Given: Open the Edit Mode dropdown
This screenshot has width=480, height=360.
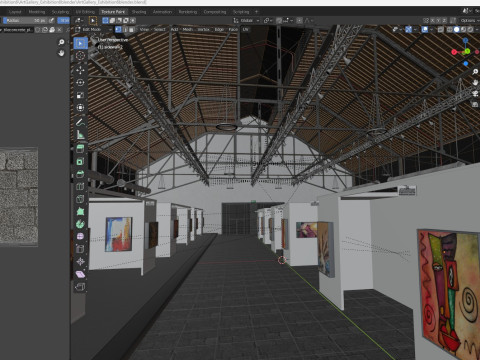Looking at the screenshot, I should [94, 29].
